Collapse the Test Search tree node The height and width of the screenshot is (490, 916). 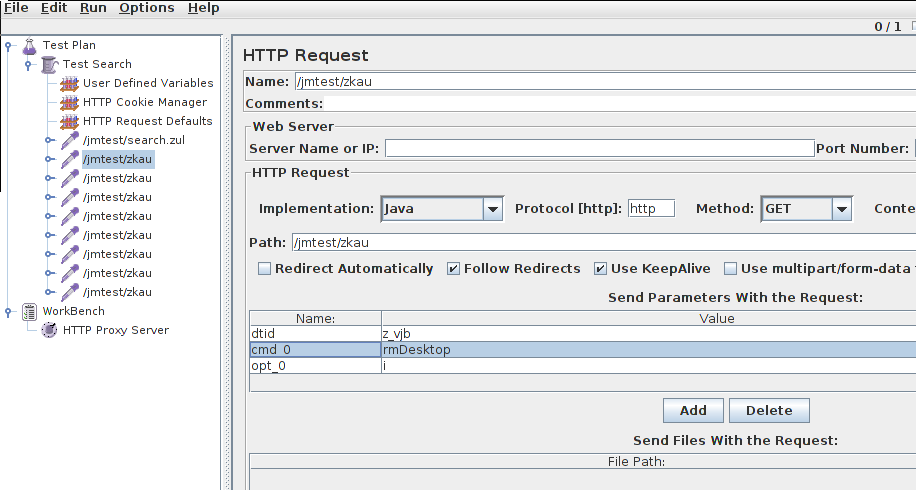28,65
